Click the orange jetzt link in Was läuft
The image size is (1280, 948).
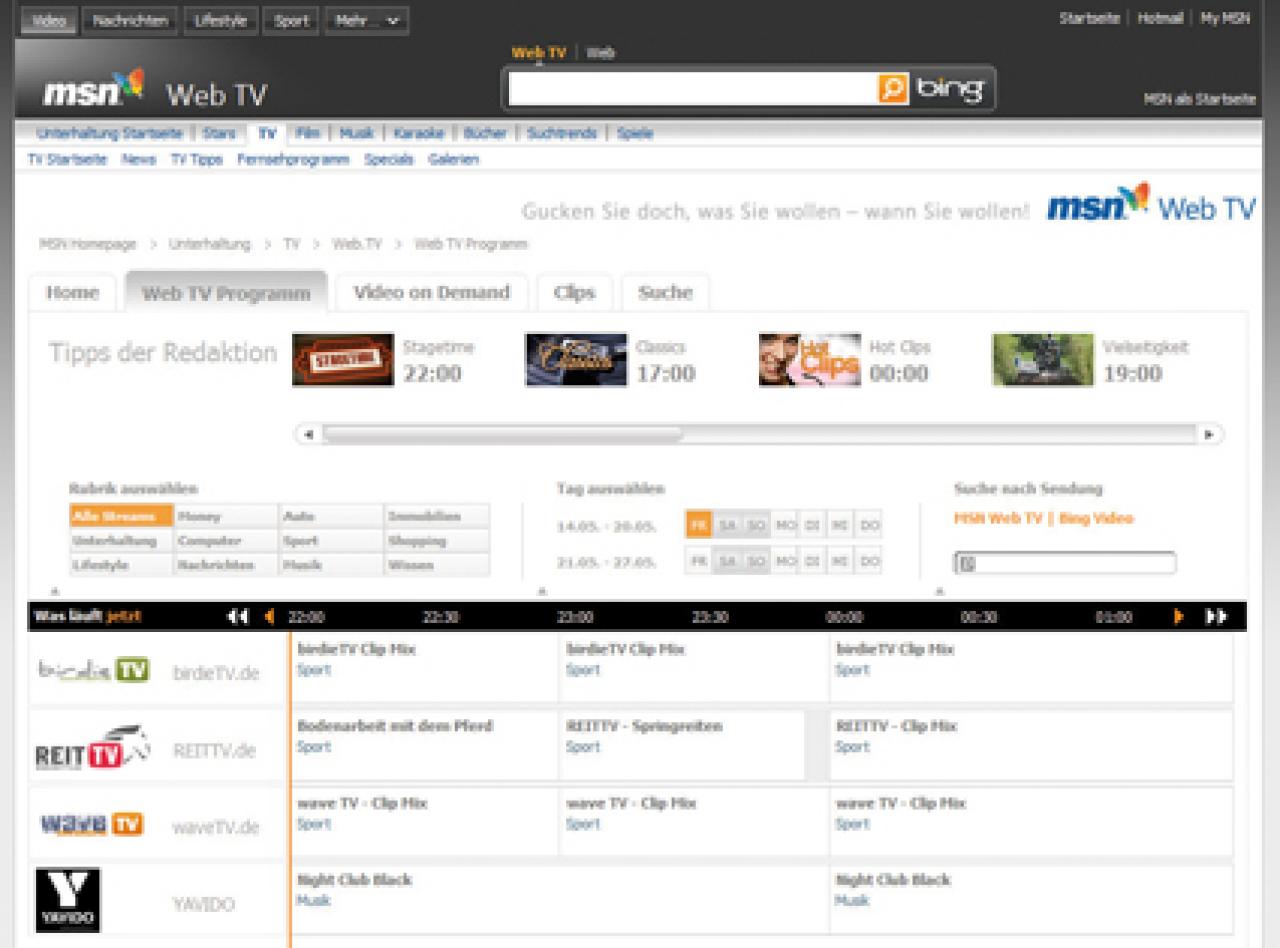coord(124,617)
